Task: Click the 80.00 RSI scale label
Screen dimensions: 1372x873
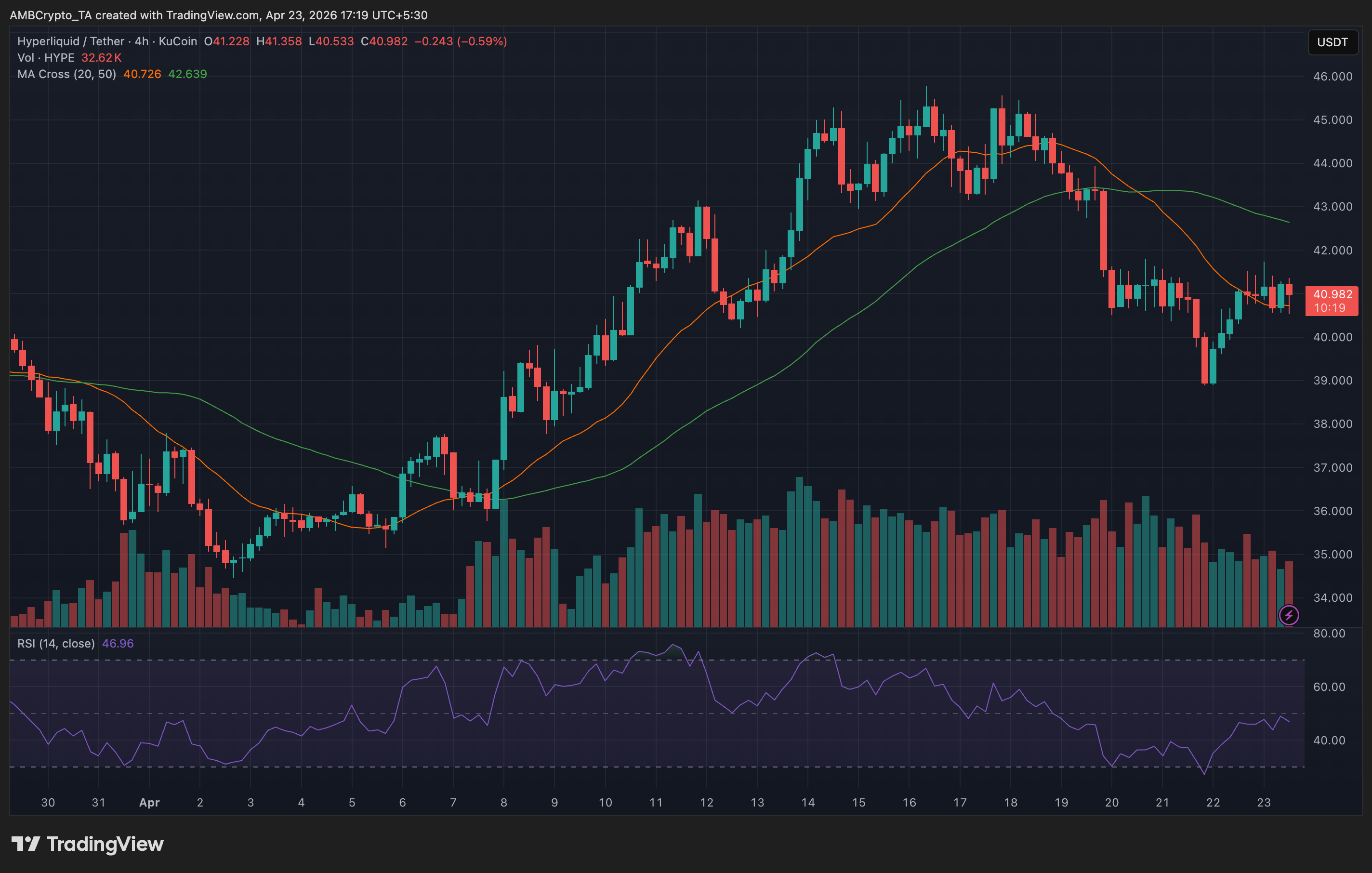Action: (1329, 634)
